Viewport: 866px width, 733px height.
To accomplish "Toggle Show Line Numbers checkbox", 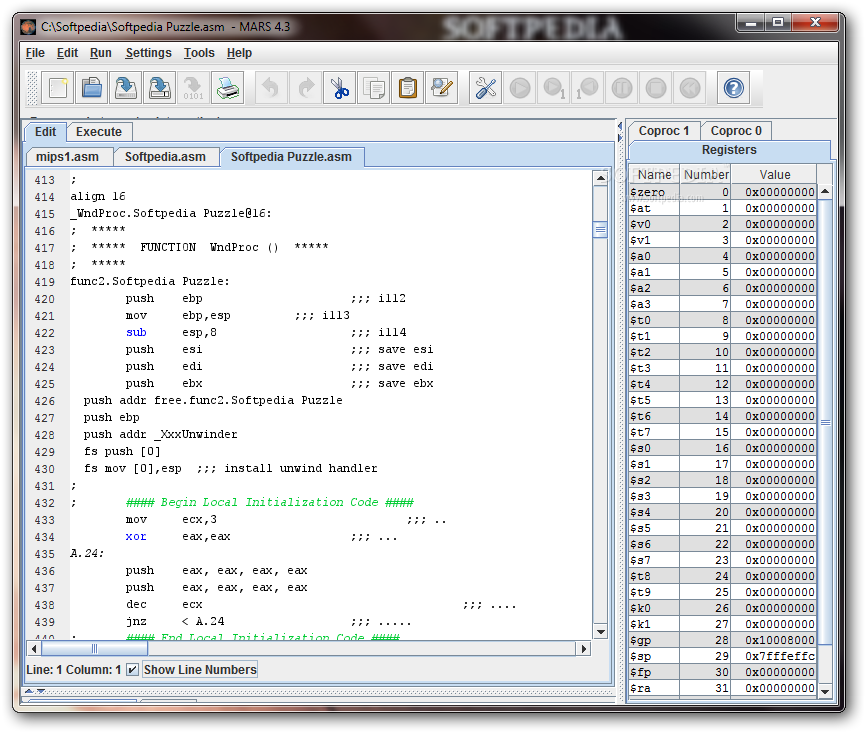I will pyautogui.click(x=132, y=670).
